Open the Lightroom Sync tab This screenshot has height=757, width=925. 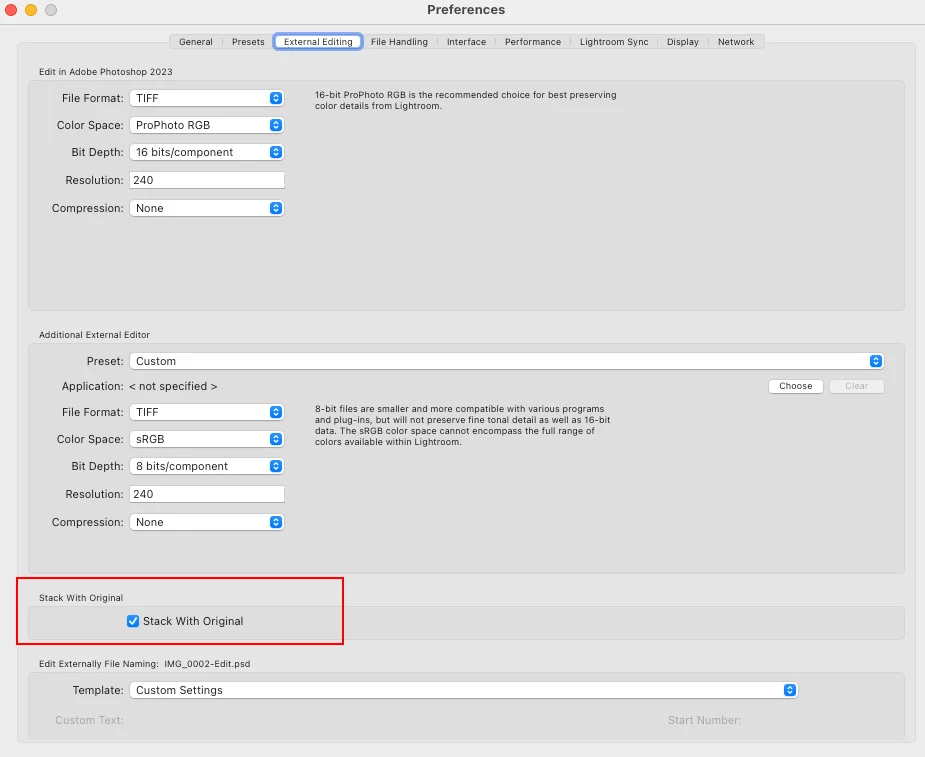[614, 42]
